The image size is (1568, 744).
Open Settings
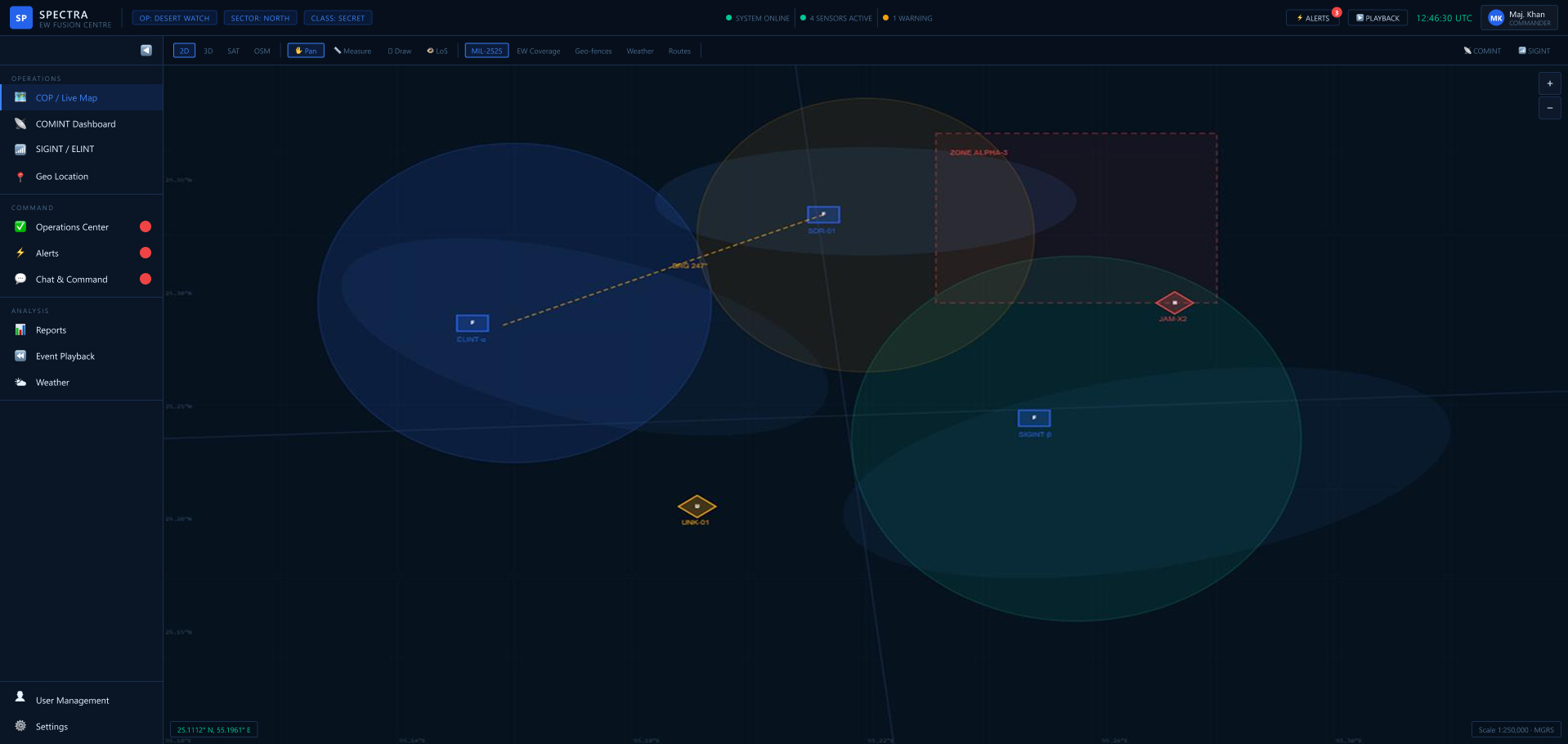[82, 726]
